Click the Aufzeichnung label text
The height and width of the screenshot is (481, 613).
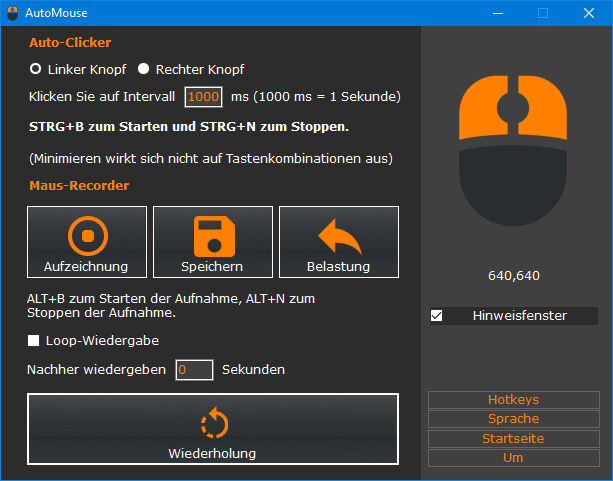coord(86,267)
